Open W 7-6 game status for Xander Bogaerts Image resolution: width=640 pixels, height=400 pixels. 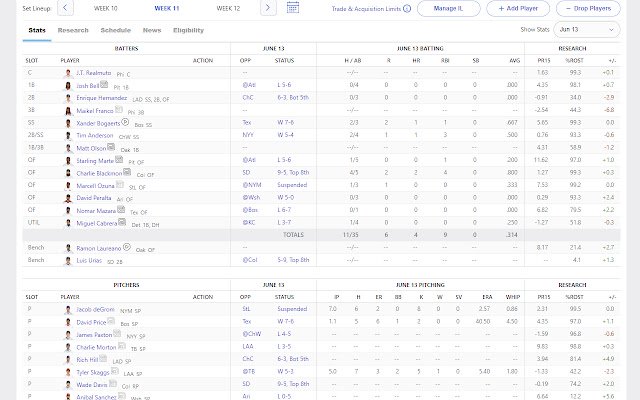click(x=285, y=122)
